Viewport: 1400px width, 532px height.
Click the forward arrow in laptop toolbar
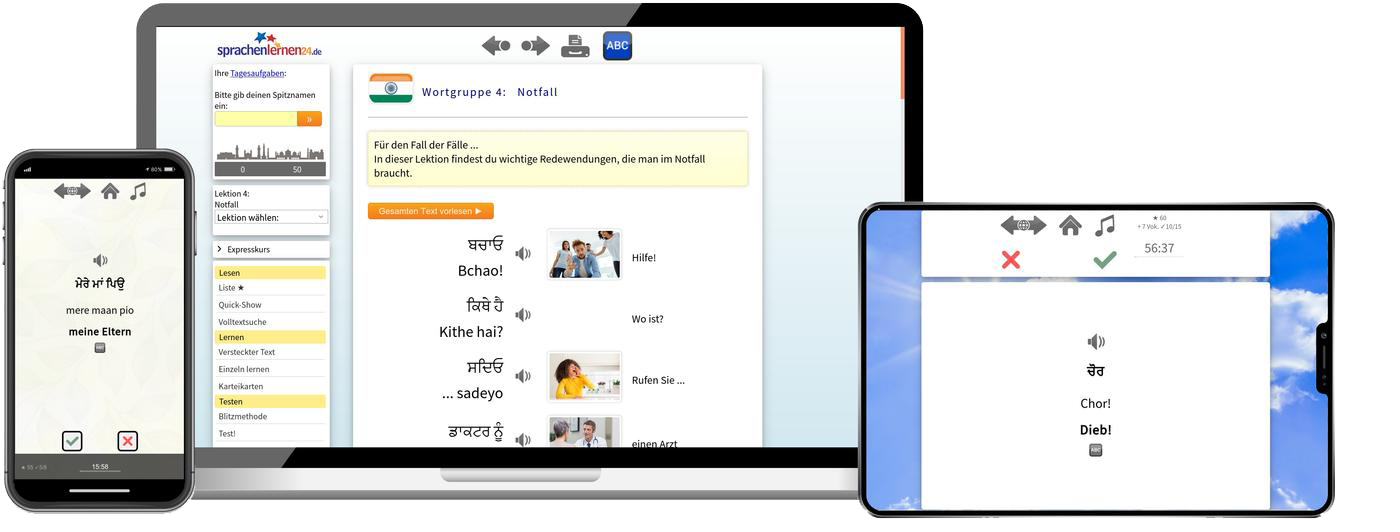[536, 45]
